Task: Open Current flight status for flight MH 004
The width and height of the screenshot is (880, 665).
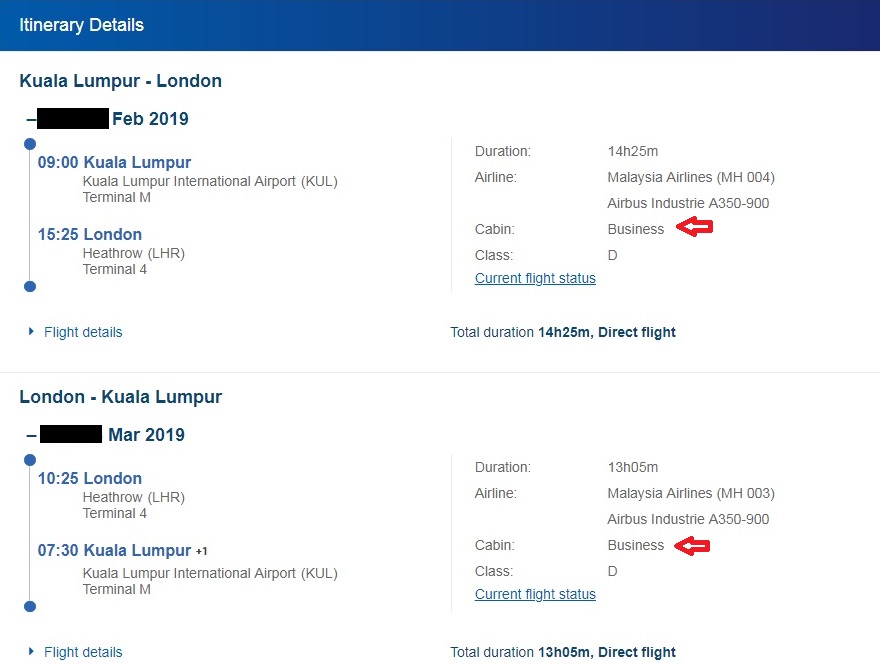Action: click(x=535, y=278)
